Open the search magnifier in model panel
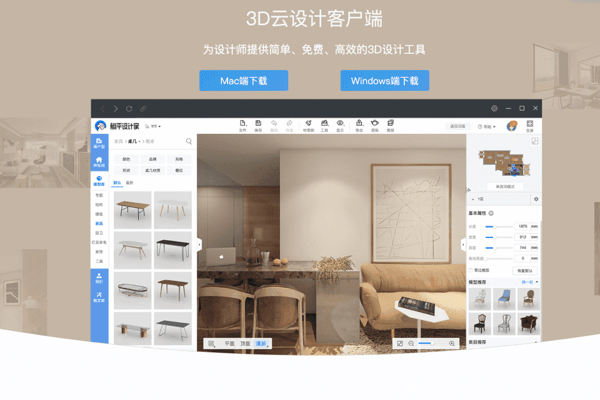 pyautogui.click(x=189, y=141)
